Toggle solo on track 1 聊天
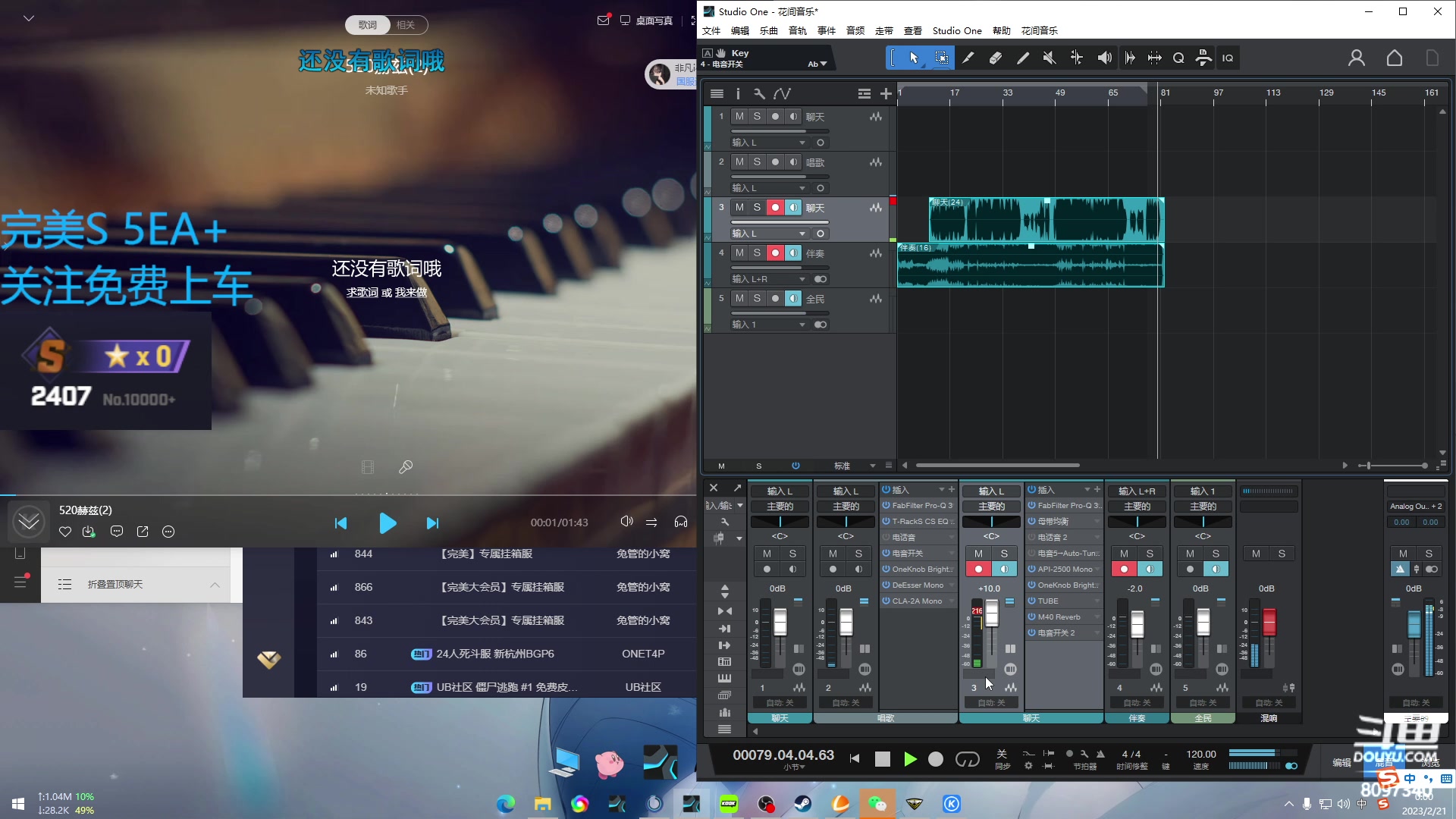 pos(757,116)
